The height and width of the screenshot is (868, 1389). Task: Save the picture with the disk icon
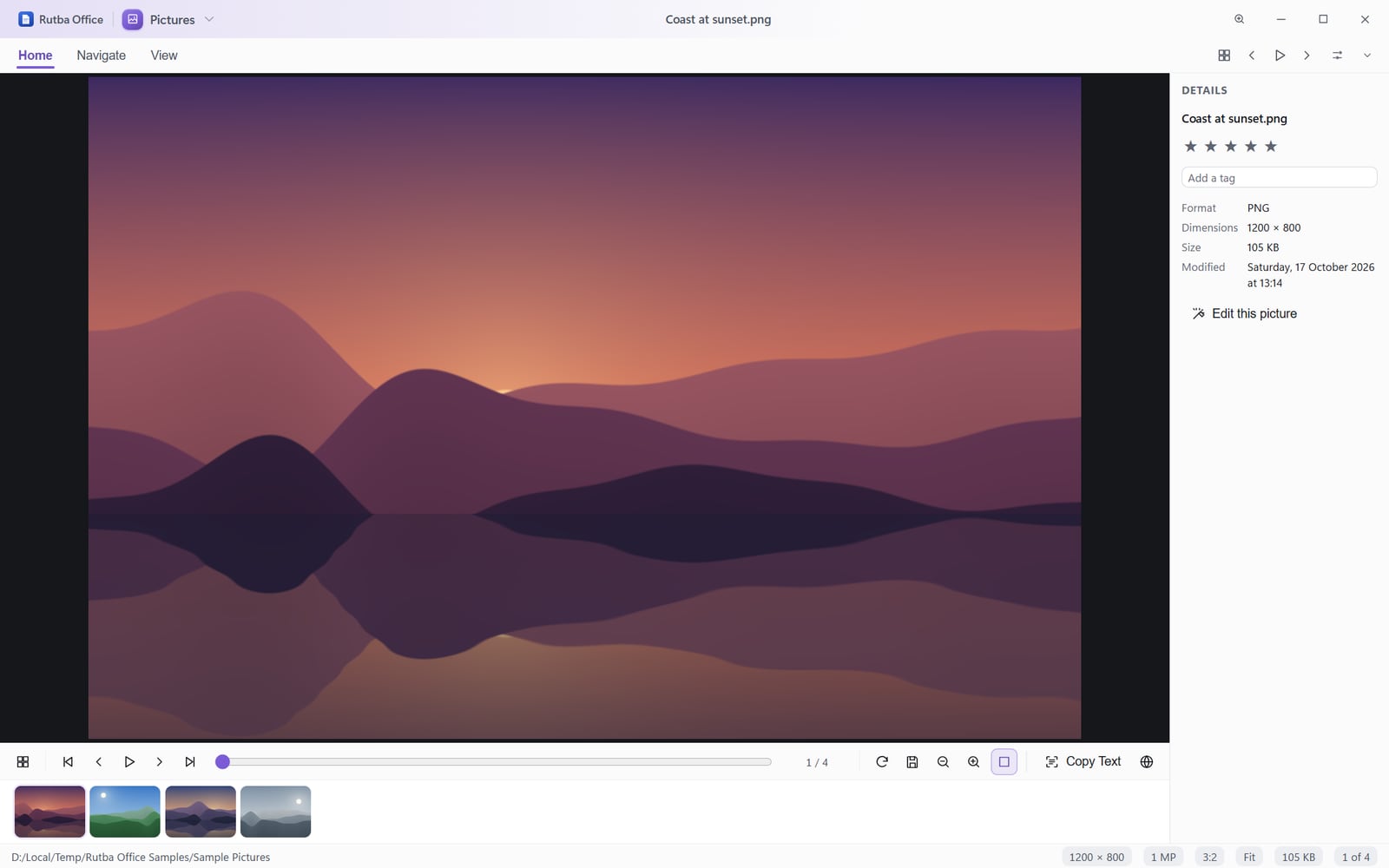pyautogui.click(x=912, y=762)
